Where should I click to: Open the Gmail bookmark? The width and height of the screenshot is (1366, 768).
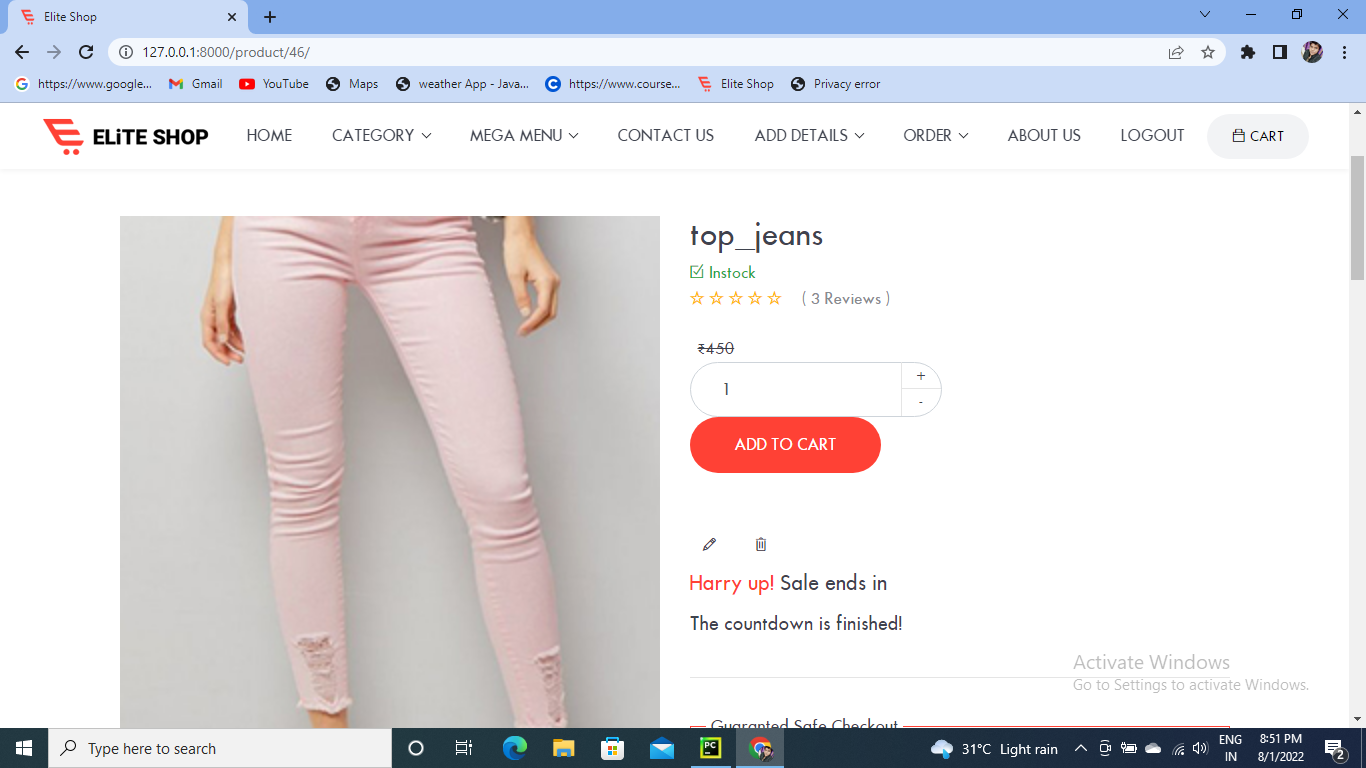point(195,84)
